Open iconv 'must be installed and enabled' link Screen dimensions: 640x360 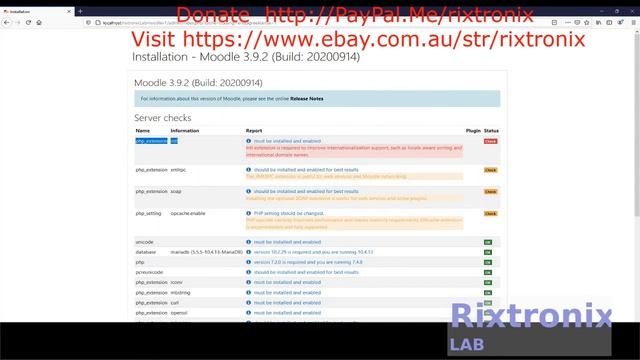point(287,282)
